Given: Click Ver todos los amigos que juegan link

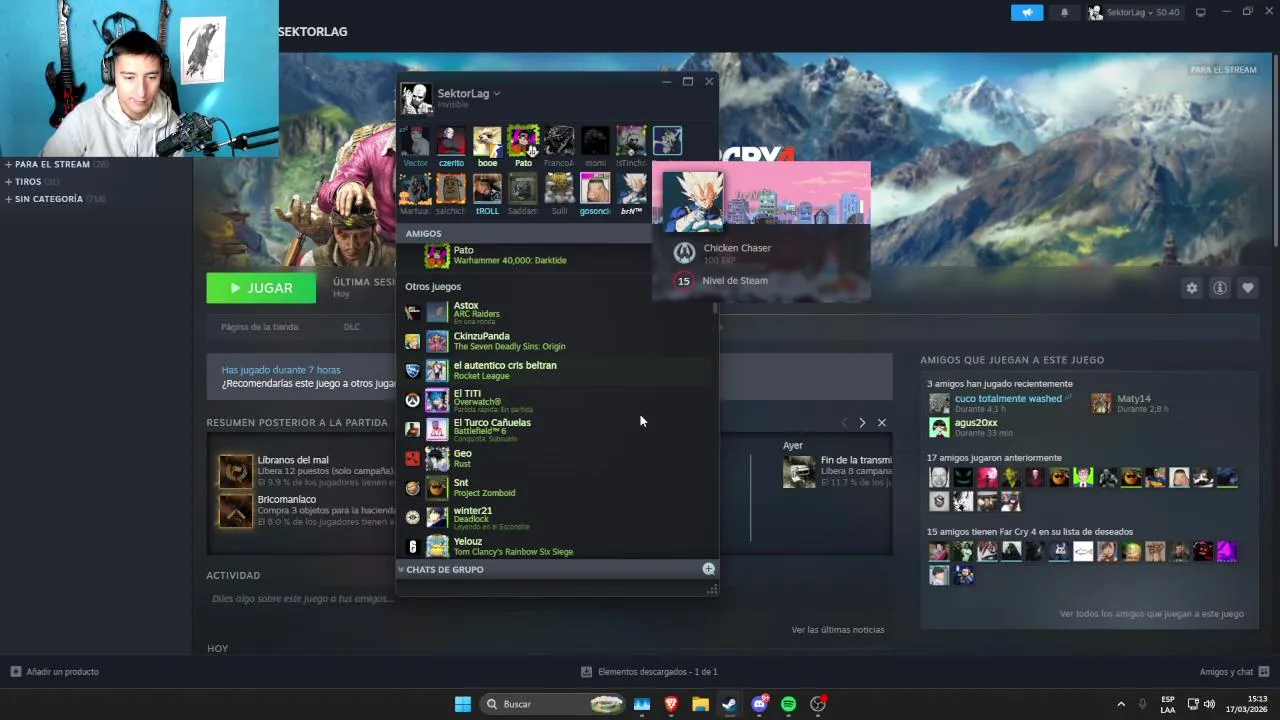Looking at the screenshot, I should point(1152,614).
